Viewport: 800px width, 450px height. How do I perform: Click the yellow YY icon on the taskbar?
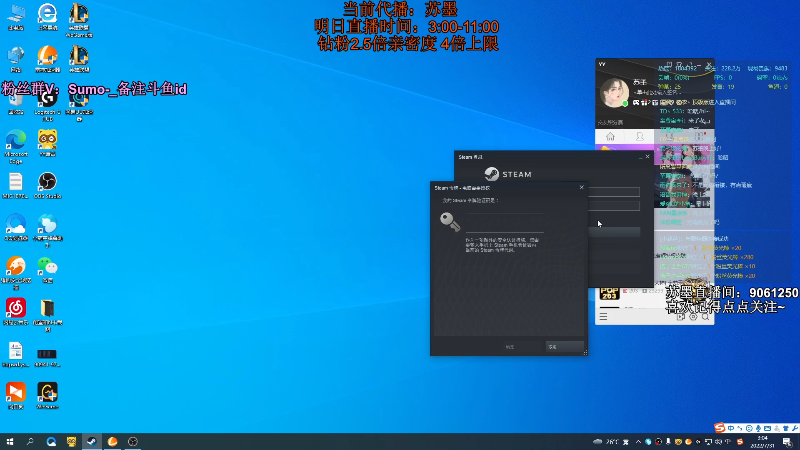pyautogui.click(x=71, y=442)
